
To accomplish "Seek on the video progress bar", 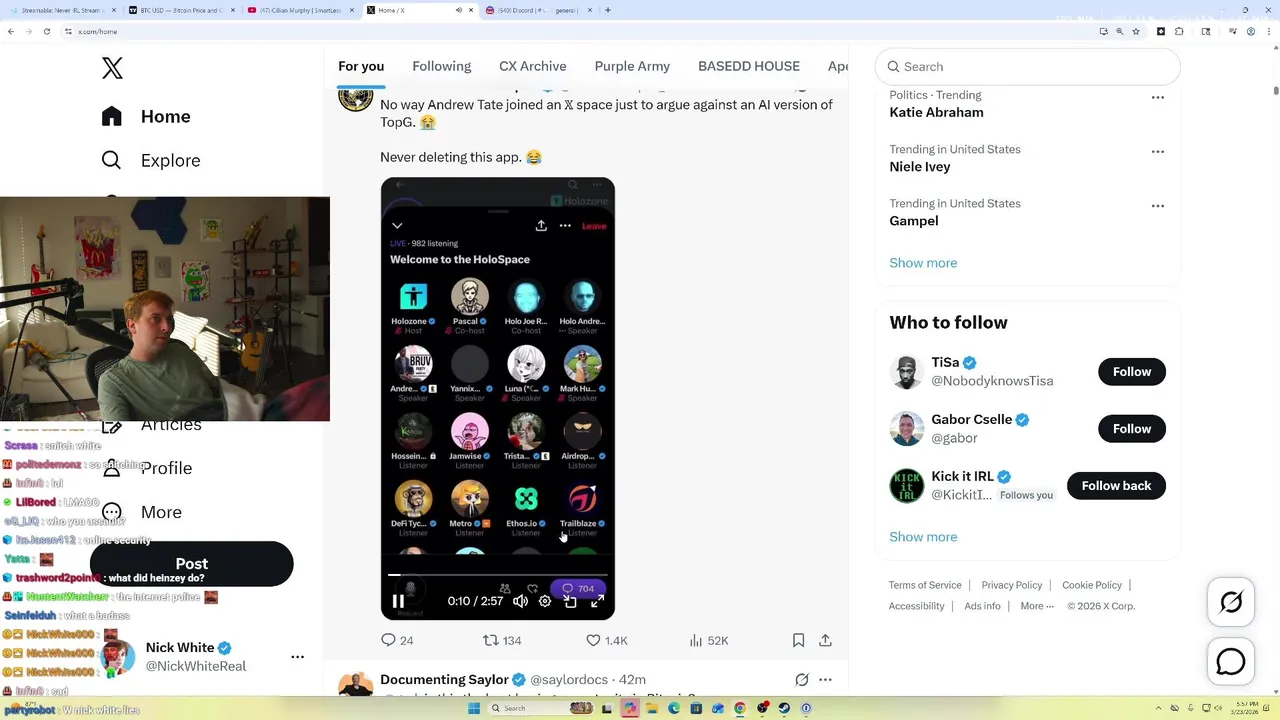I will [x=497, y=575].
